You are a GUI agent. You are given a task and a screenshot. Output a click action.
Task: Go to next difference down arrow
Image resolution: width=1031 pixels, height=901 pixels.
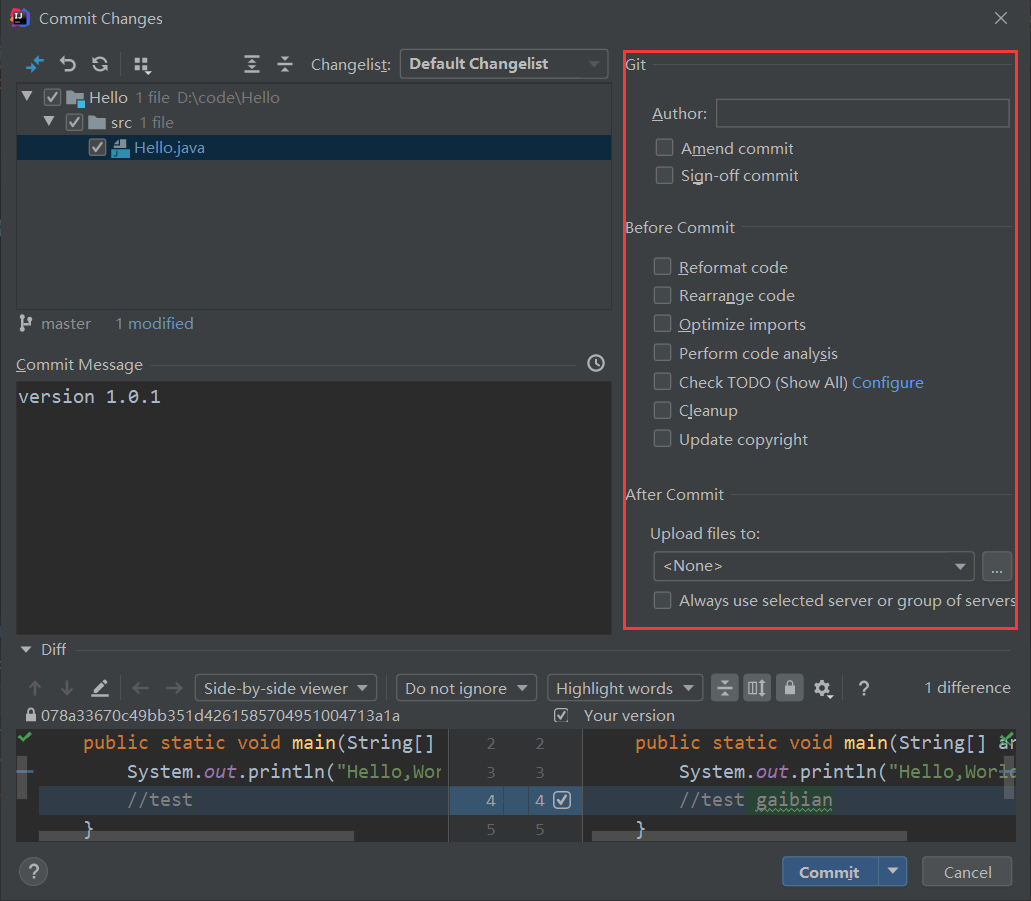tap(66, 689)
